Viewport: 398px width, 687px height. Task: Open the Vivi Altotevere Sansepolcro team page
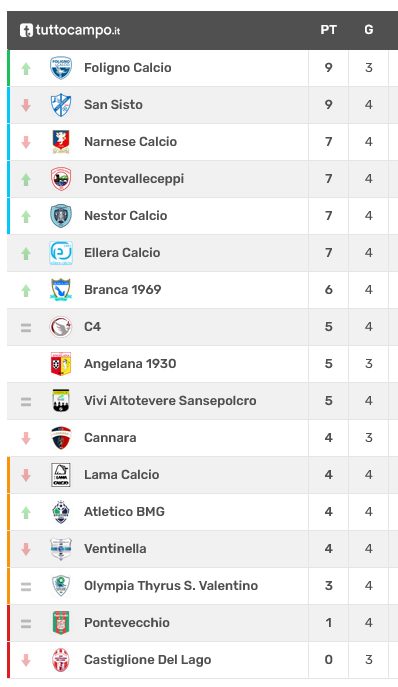tap(170, 400)
